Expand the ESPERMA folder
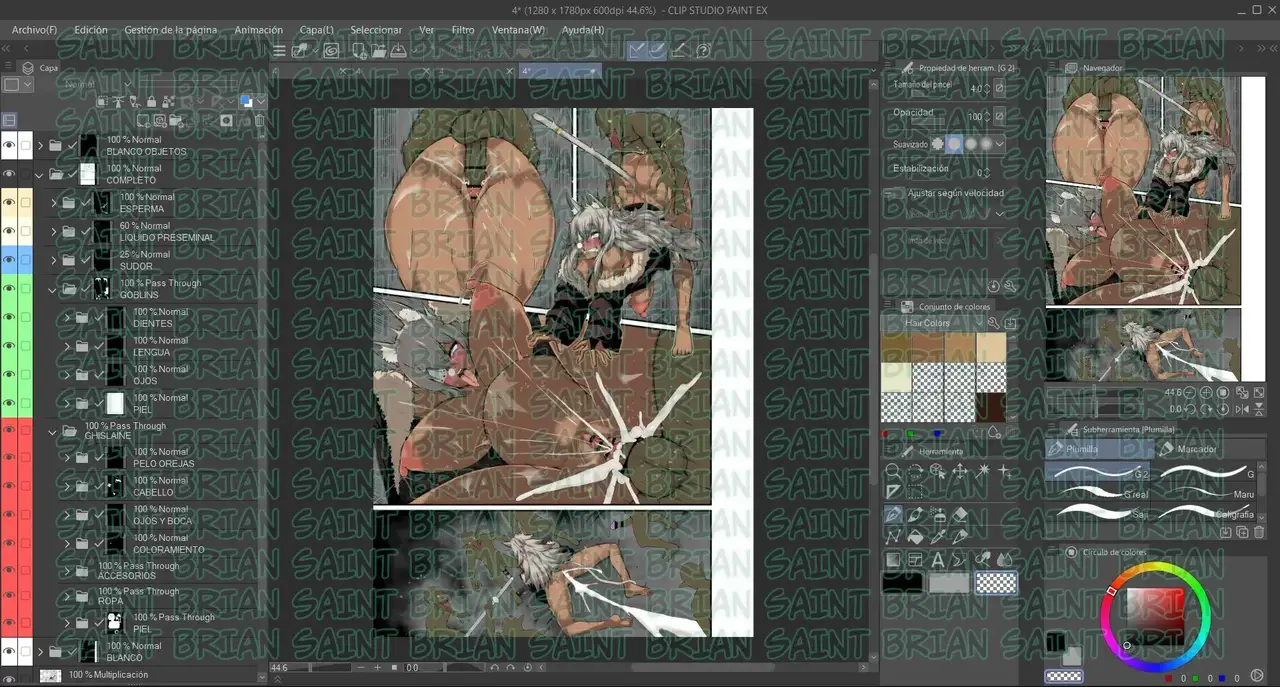The width and height of the screenshot is (1280, 687). [x=54, y=203]
